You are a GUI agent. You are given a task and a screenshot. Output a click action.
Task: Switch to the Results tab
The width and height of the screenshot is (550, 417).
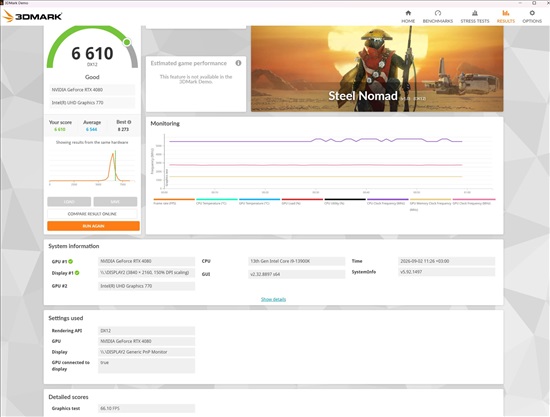click(x=505, y=16)
